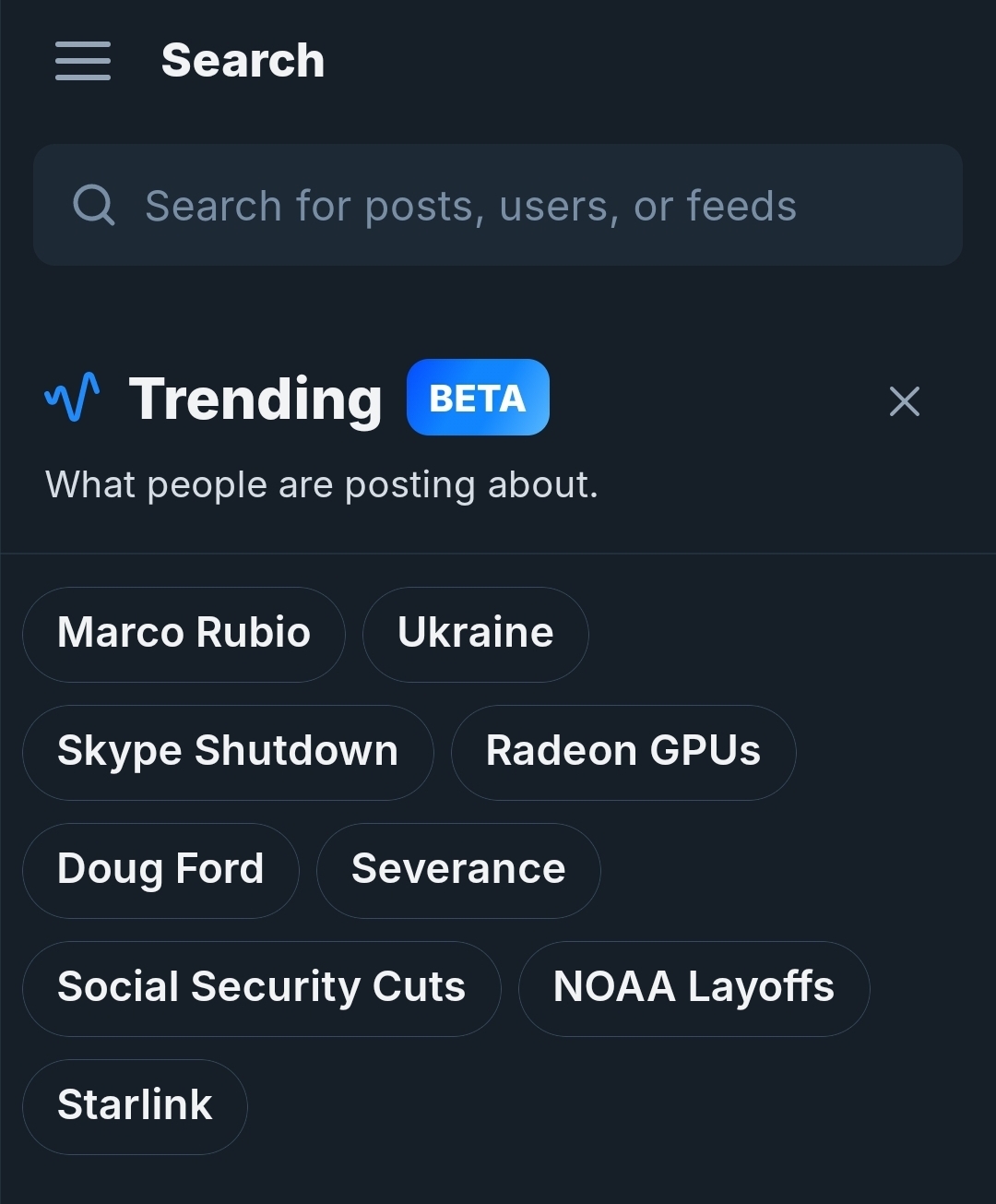Screen dimensions: 996x1204
Task: Dismiss the Trending section with X
Action: pos(904,401)
